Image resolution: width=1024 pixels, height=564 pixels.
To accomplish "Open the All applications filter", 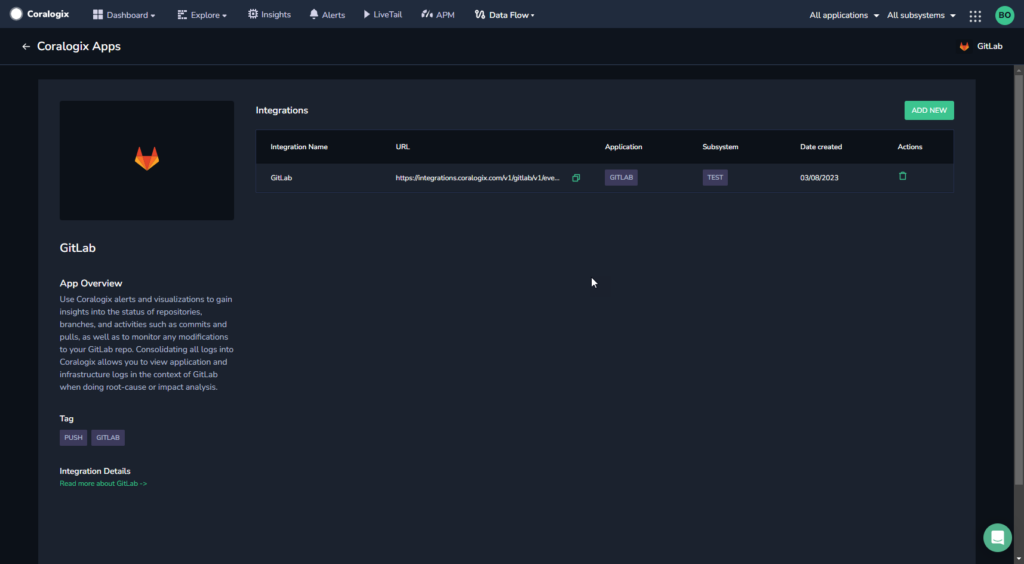I will coord(844,15).
